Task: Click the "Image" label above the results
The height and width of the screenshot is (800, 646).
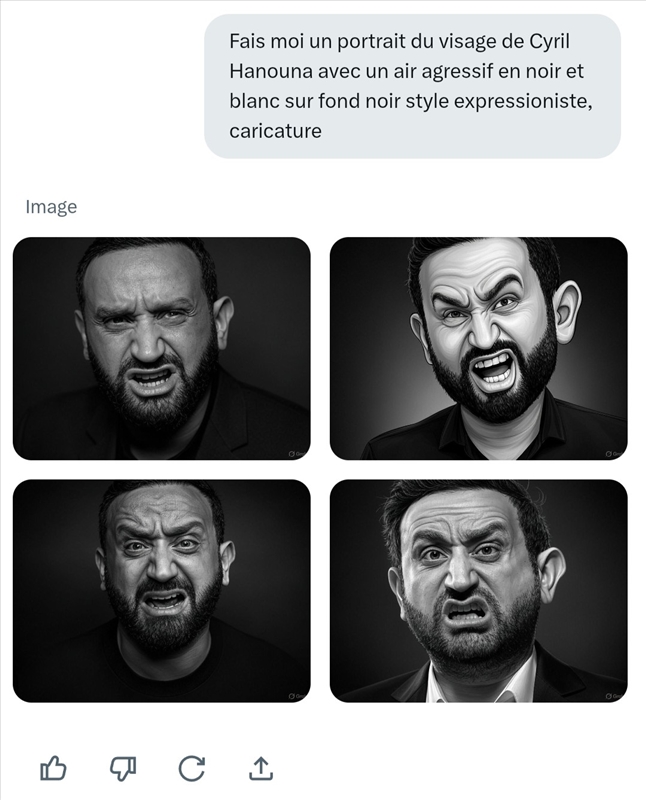Action: point(51,207)
